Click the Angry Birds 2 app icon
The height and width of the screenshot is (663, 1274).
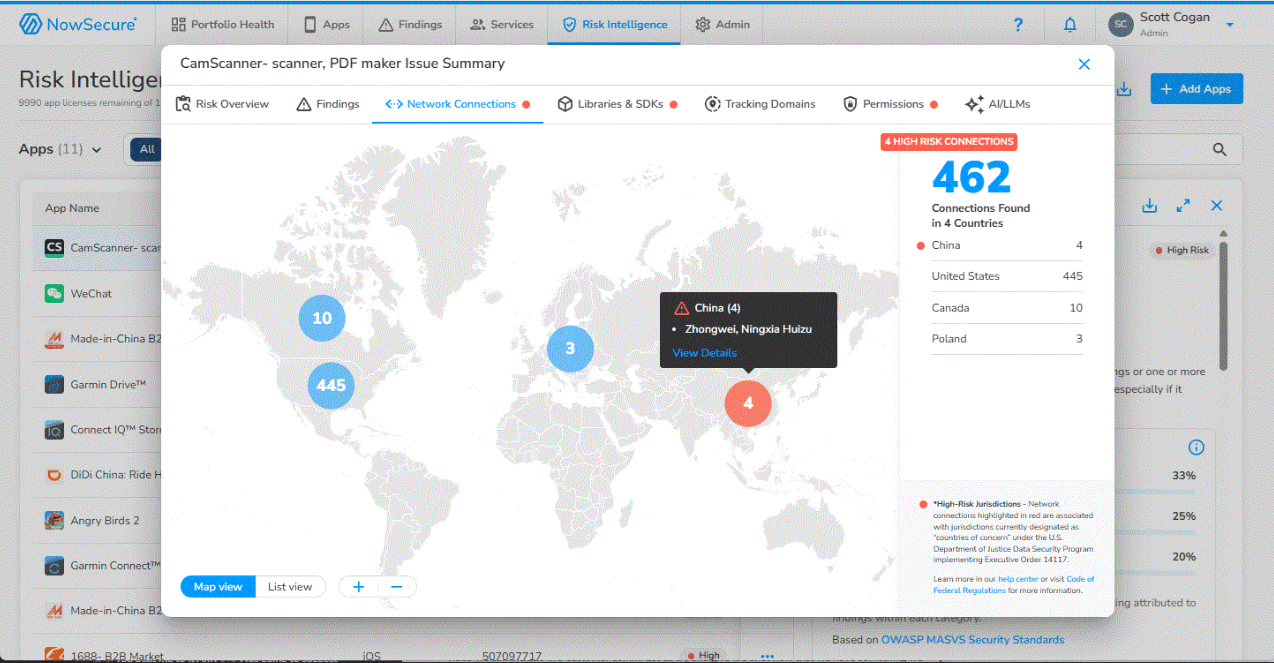click(x=54, y=520)
